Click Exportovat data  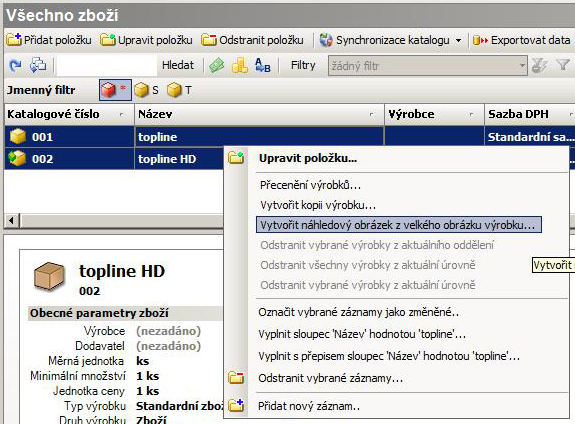[521, 40]
